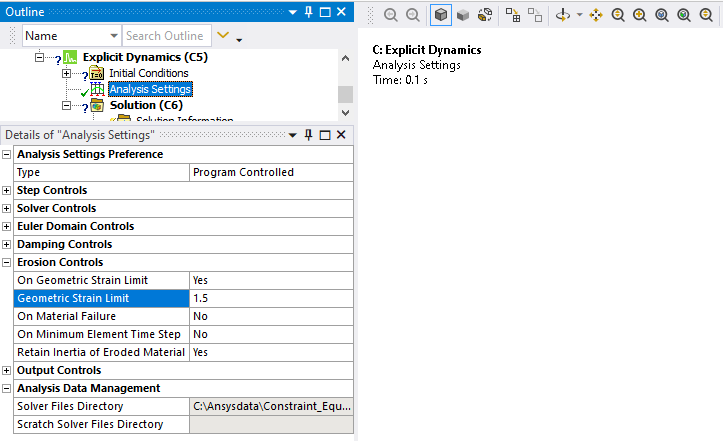Collapse the Analysis Data Management section

6,388
